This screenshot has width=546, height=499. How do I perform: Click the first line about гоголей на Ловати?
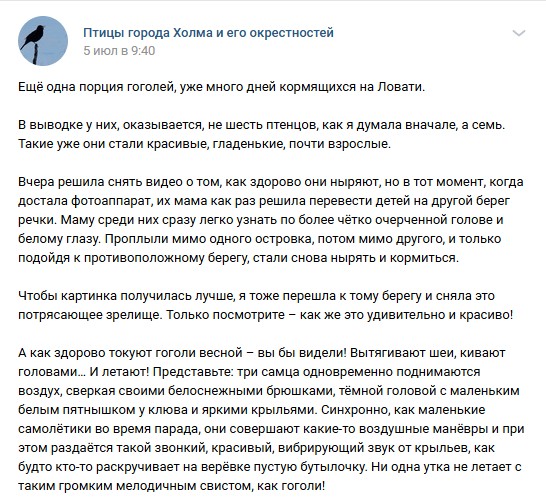(221, 87)
